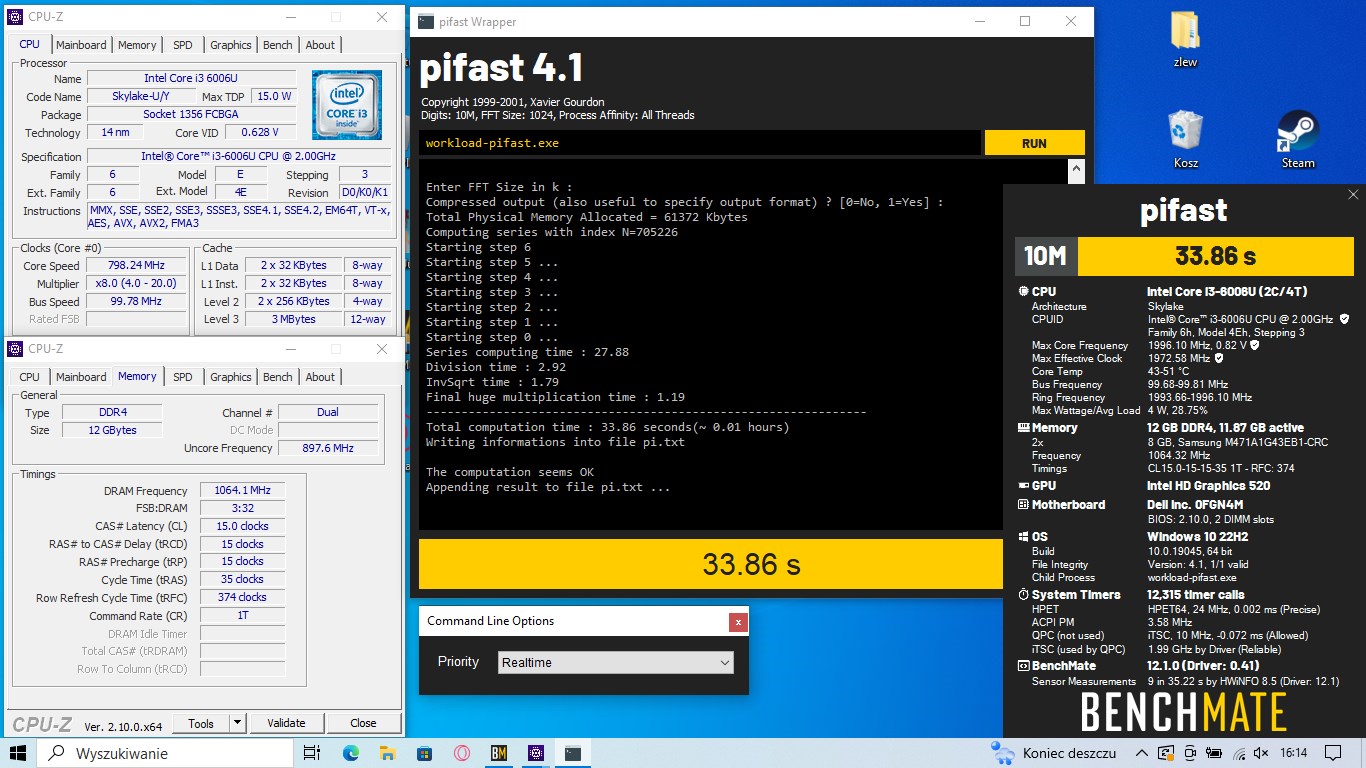Open Bench tab in lower CPU-Z window
Screen dimensions: 1366x768
278,377
